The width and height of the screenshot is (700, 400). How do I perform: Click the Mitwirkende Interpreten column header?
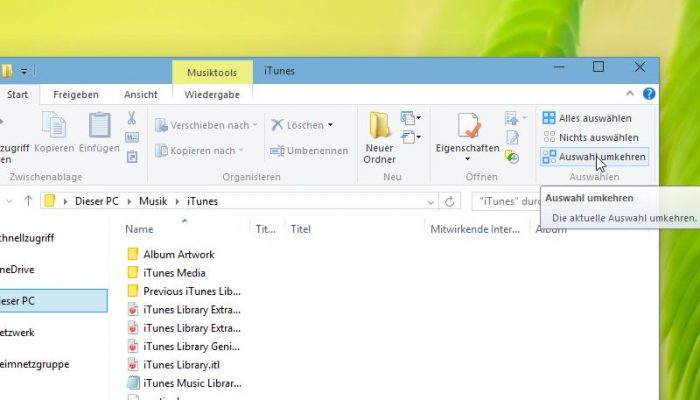click(x=475, y=229)
